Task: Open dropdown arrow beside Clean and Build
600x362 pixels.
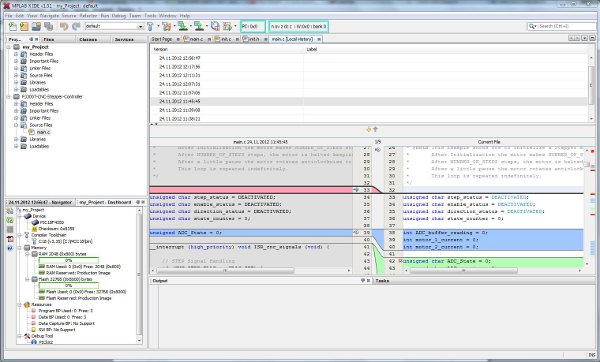Action: (174, 26)
